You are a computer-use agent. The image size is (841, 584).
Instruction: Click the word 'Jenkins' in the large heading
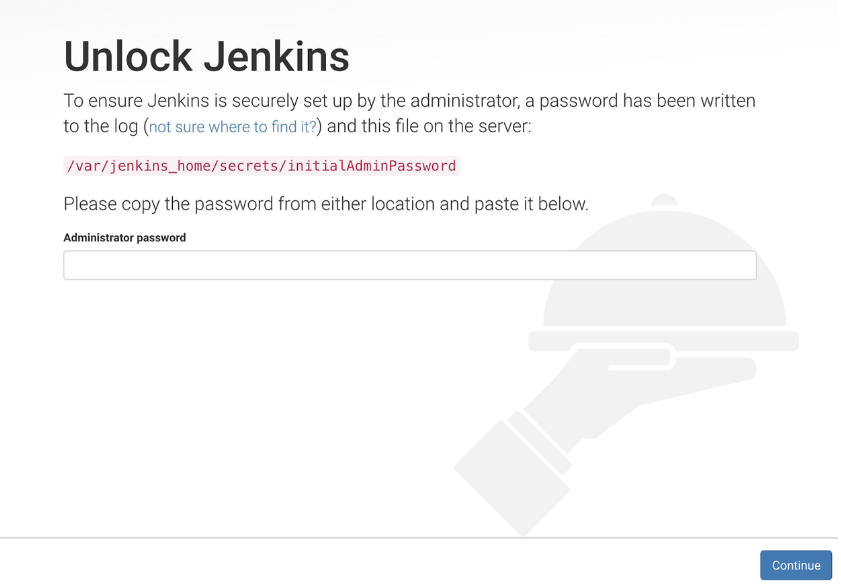click(x=277, y=56)
